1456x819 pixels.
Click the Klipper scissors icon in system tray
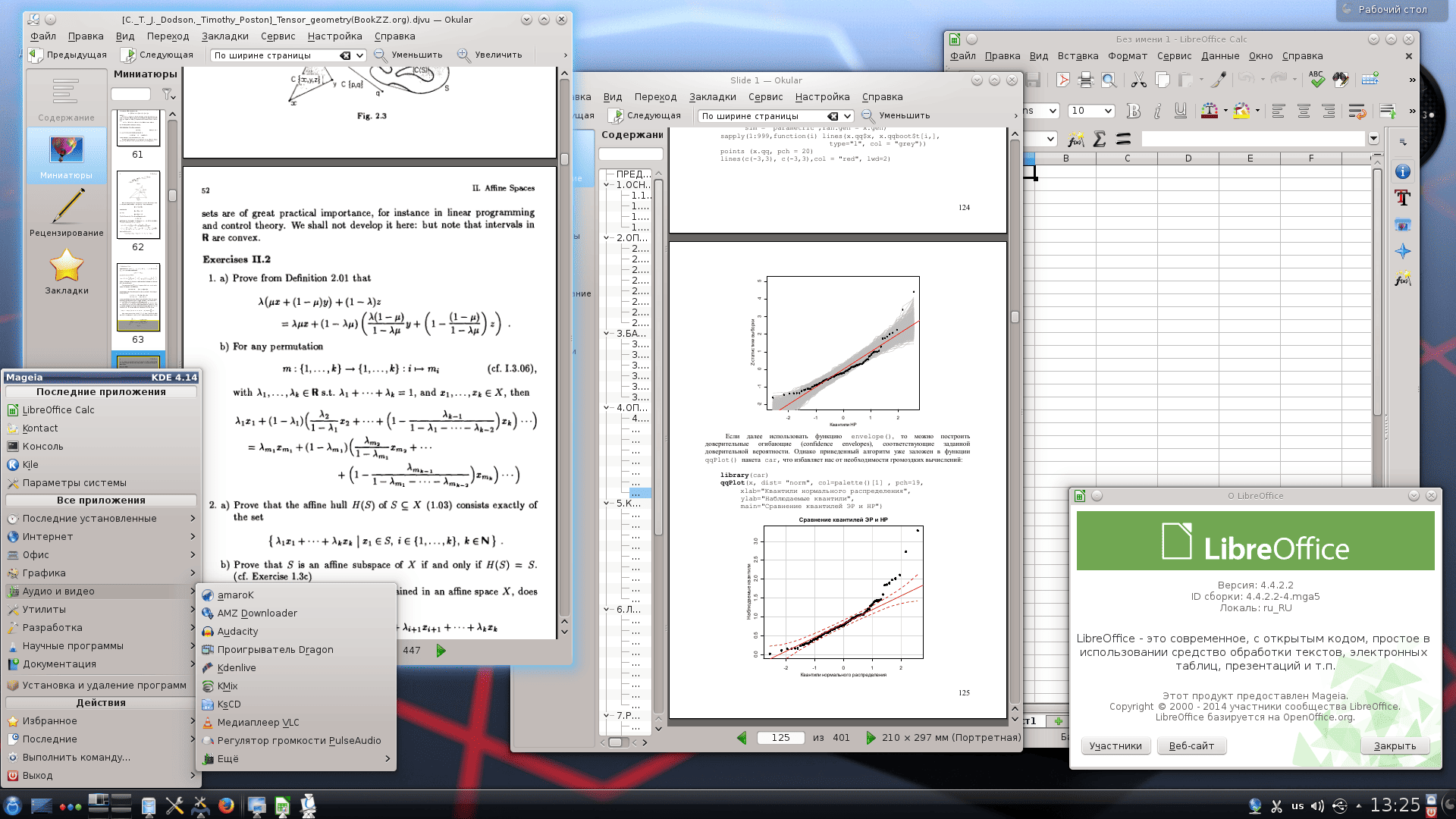coord(1276,806)
